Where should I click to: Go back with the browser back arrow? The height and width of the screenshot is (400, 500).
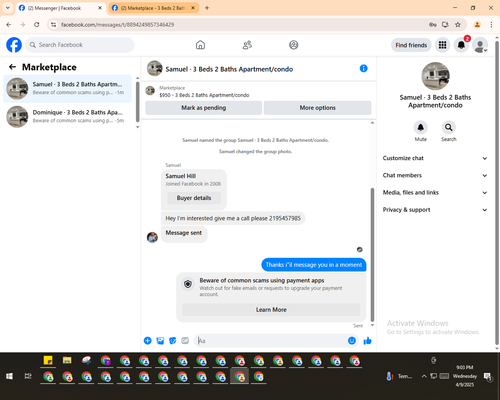9,25
